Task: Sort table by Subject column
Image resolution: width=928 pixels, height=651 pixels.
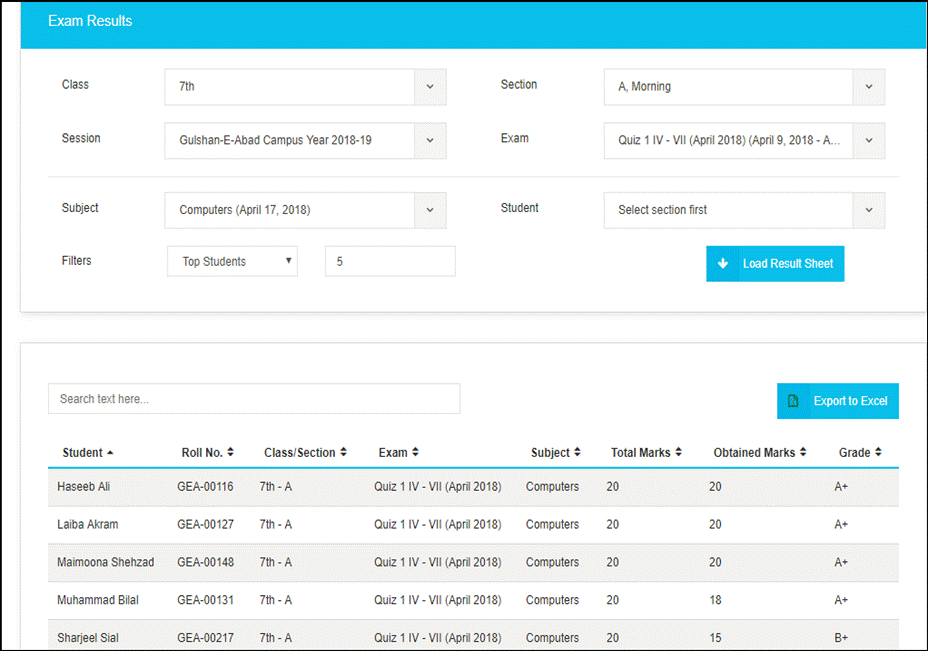Action: pyautogui.click(x=555, y=453)
